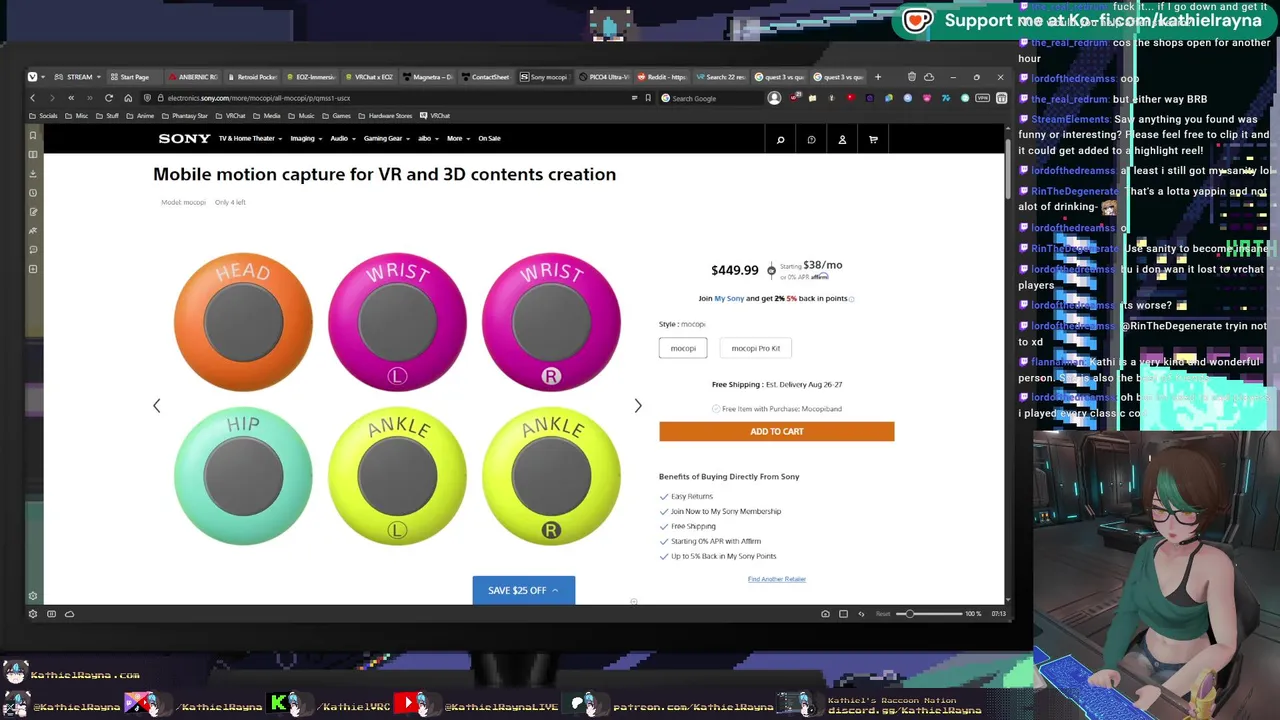Screen dimensions: 1280x720
Task: Click the ADD TO CART button
Action: (777, 431)
